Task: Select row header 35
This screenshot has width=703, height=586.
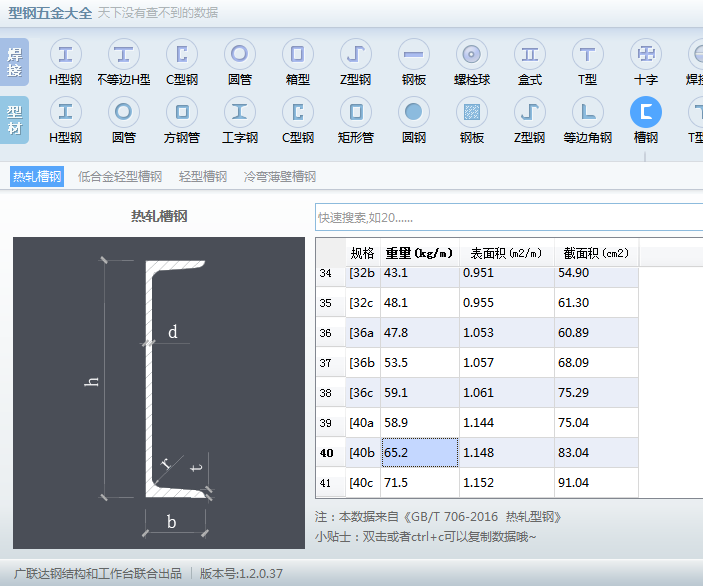Action: point(331,303)
